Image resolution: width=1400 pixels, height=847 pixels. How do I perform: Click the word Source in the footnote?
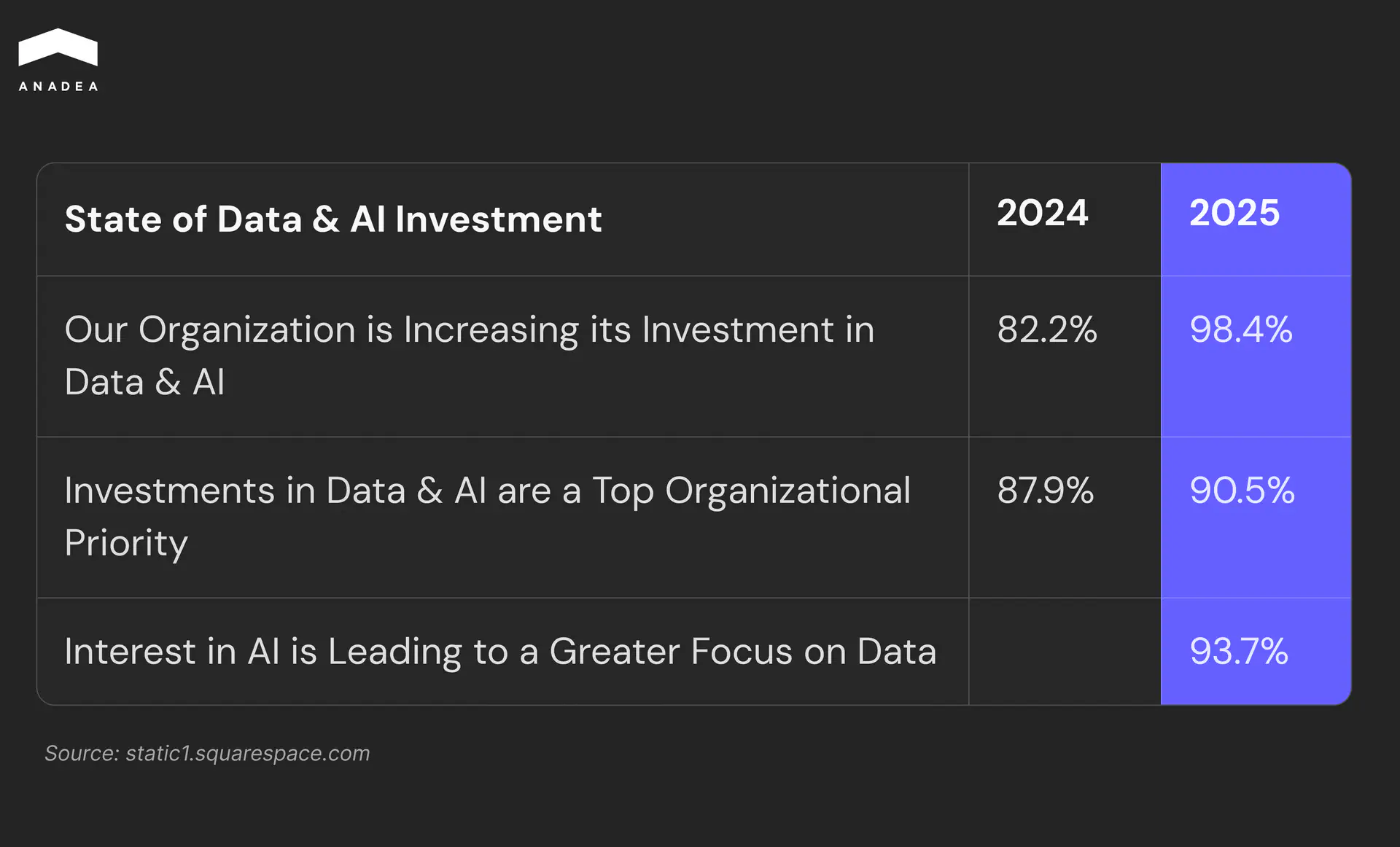click(x=81, y=753)
